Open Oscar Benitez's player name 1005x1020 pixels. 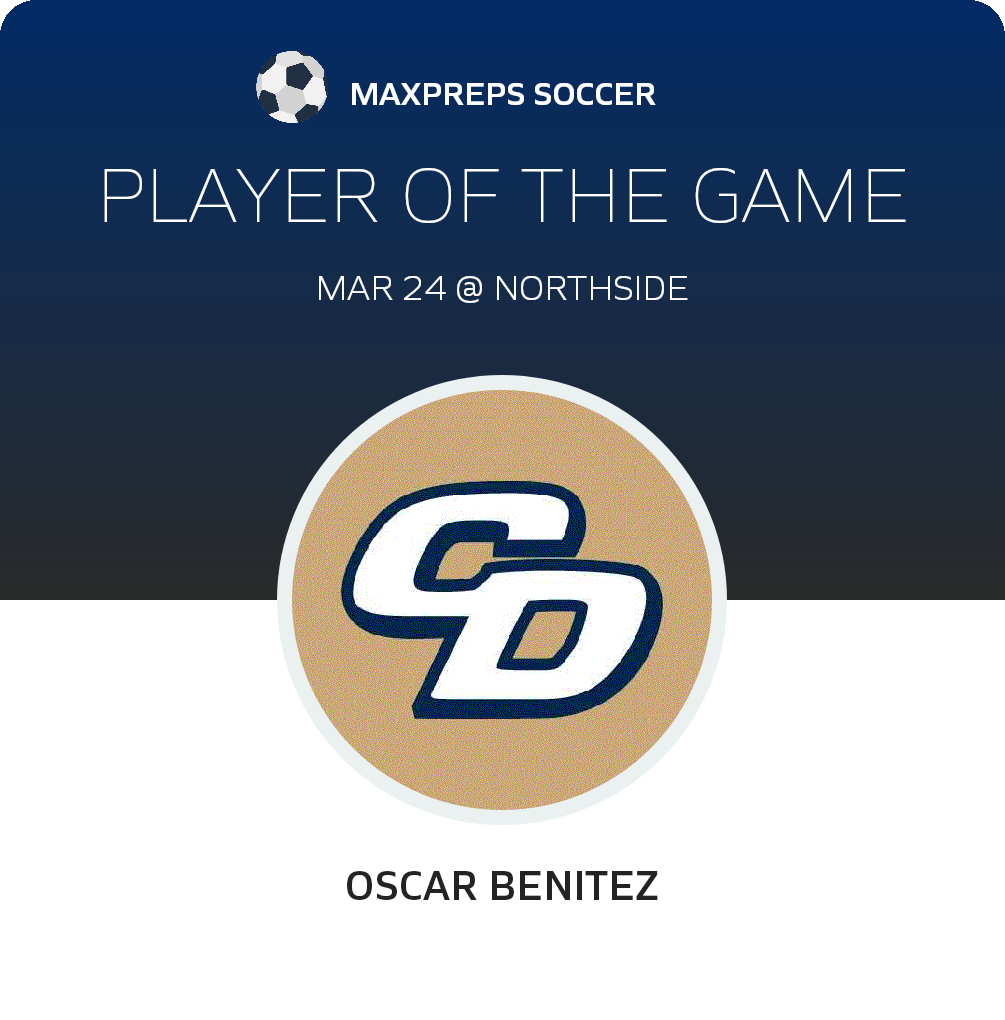point(502,886)
